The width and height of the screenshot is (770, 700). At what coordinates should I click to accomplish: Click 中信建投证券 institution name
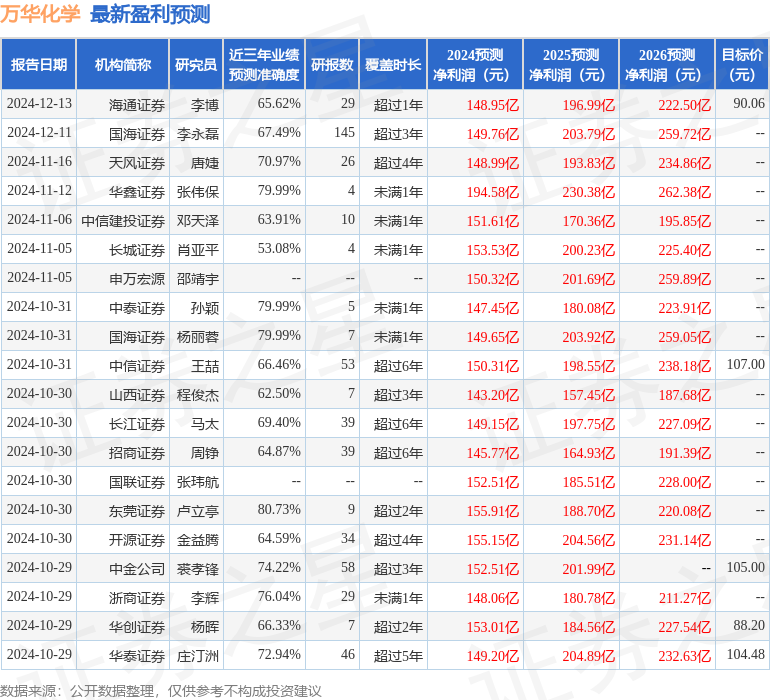pyautogui.click(x=123, y=221)
